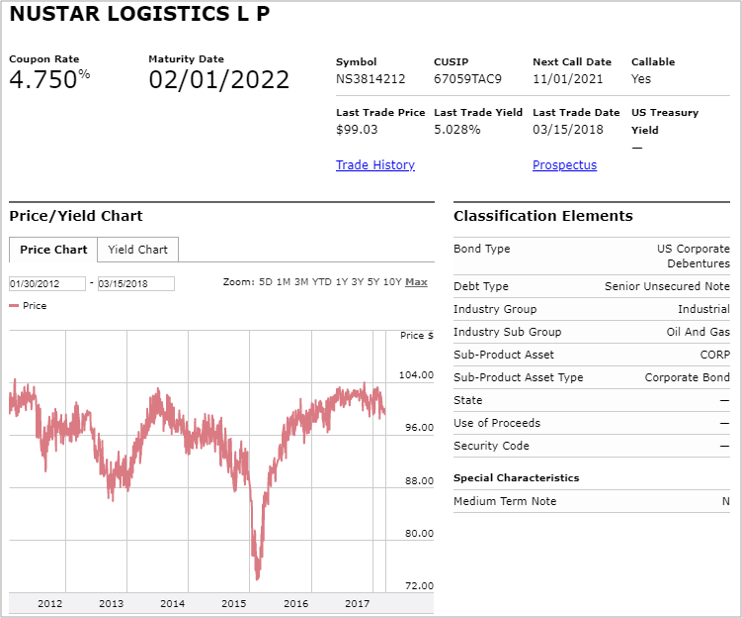This screenshot has height=618, width=742.
Task: Set chart zoom to YTD
Action: point(322,282)
